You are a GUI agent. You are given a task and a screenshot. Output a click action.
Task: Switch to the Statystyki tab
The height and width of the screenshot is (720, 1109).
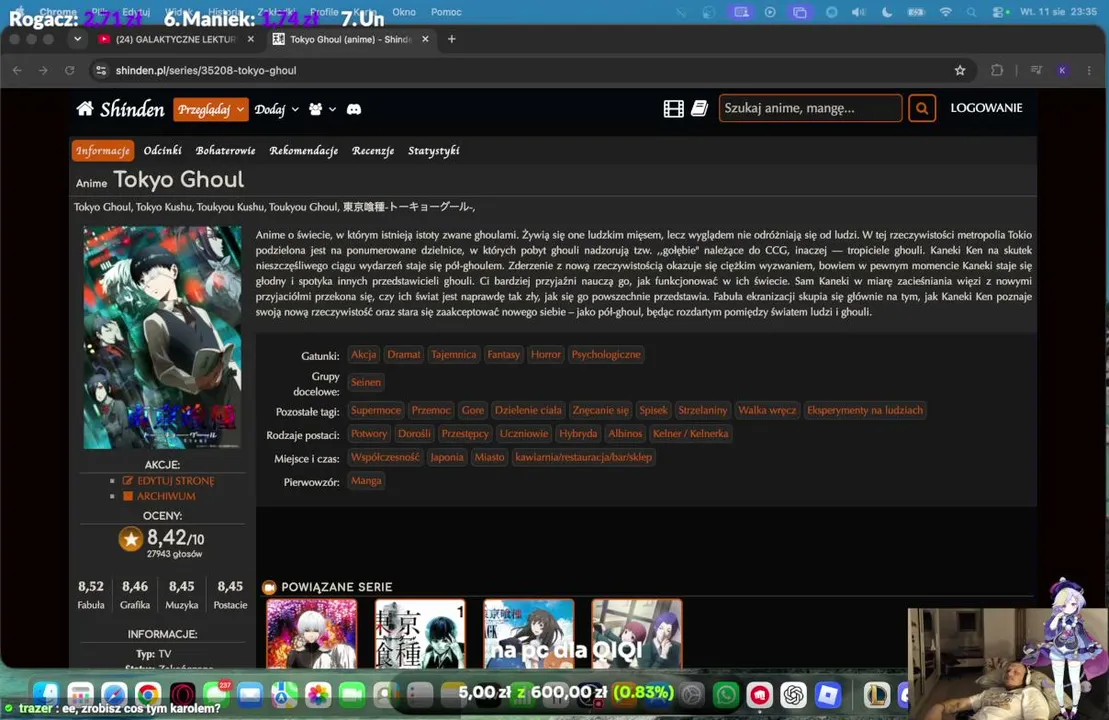coord(434,151)
